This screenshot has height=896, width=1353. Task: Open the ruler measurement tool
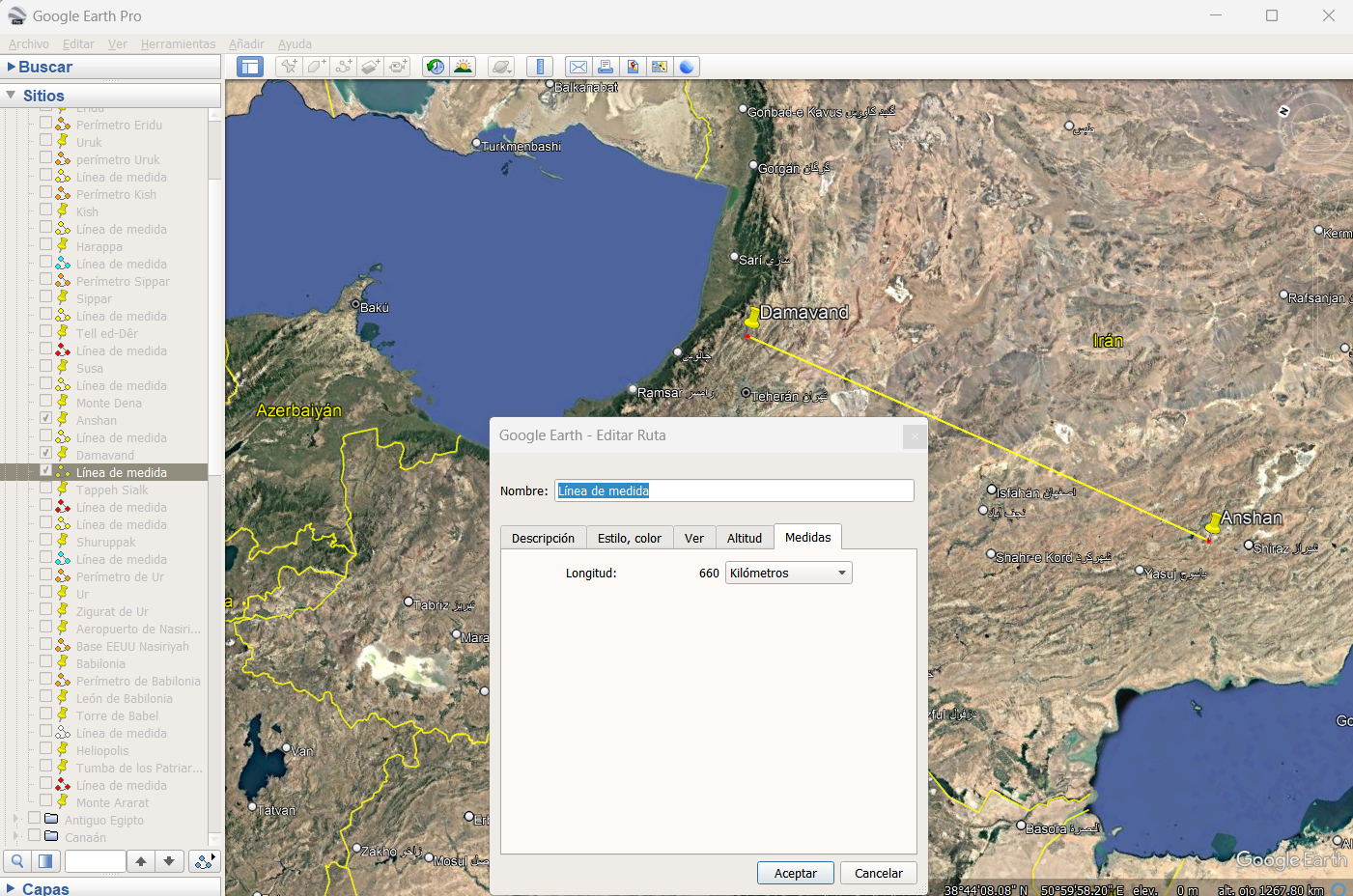pyautogui.click(x=540, y=67)
